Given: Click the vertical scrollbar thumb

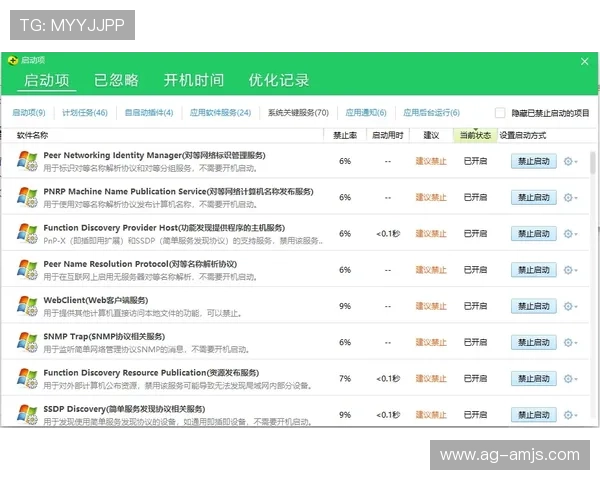Looking at the screenshot, I should click(592, 163).
